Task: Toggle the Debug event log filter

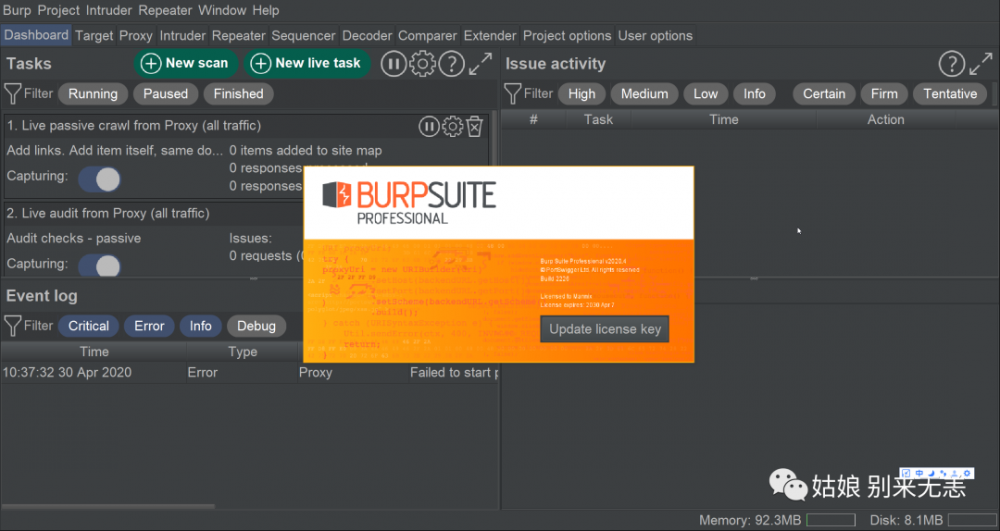Action: pos(256,326)
